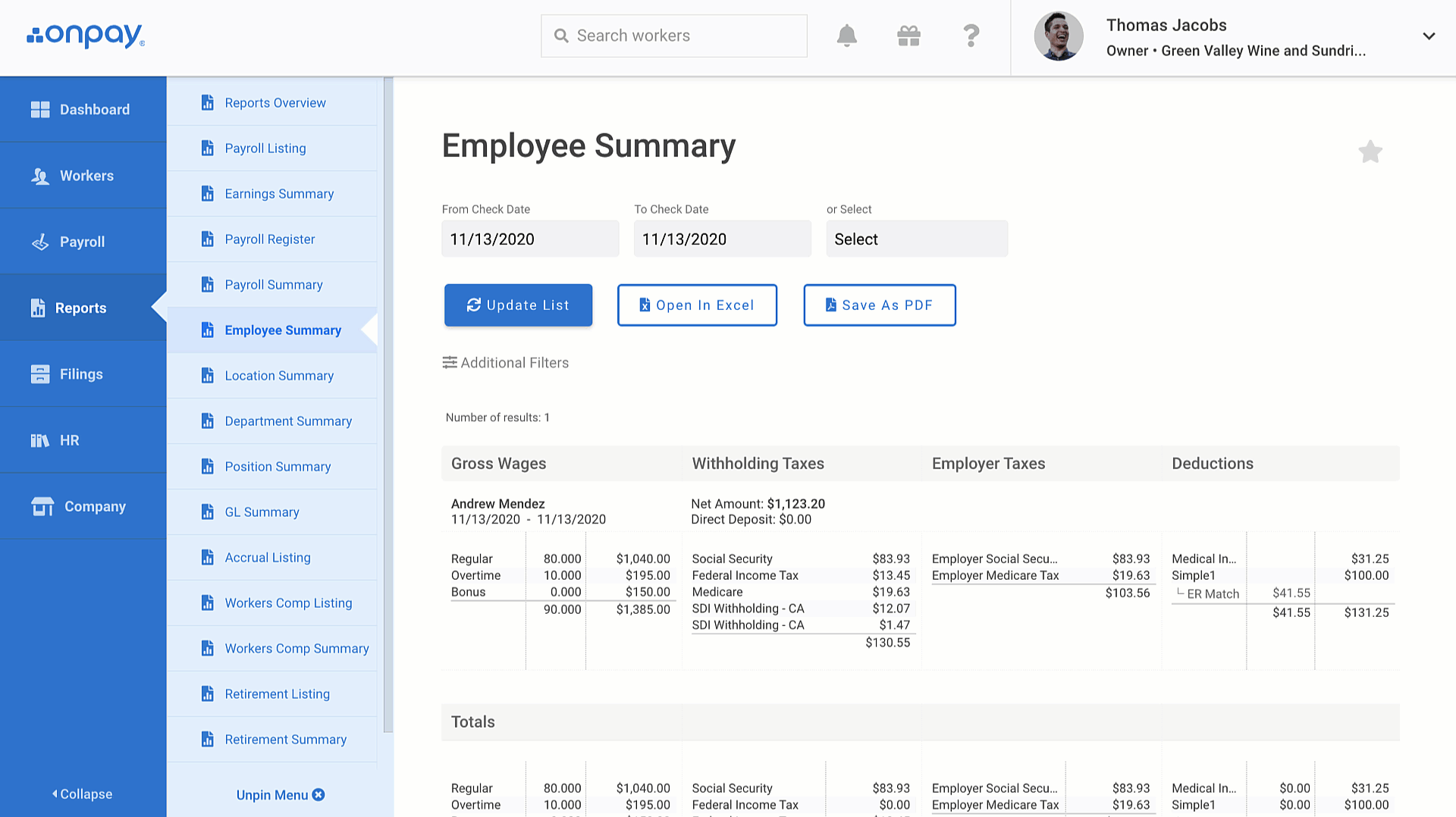The width and height of the screenshot is (1456, 817).
Task: Open the Workers section
Action: 83,175
